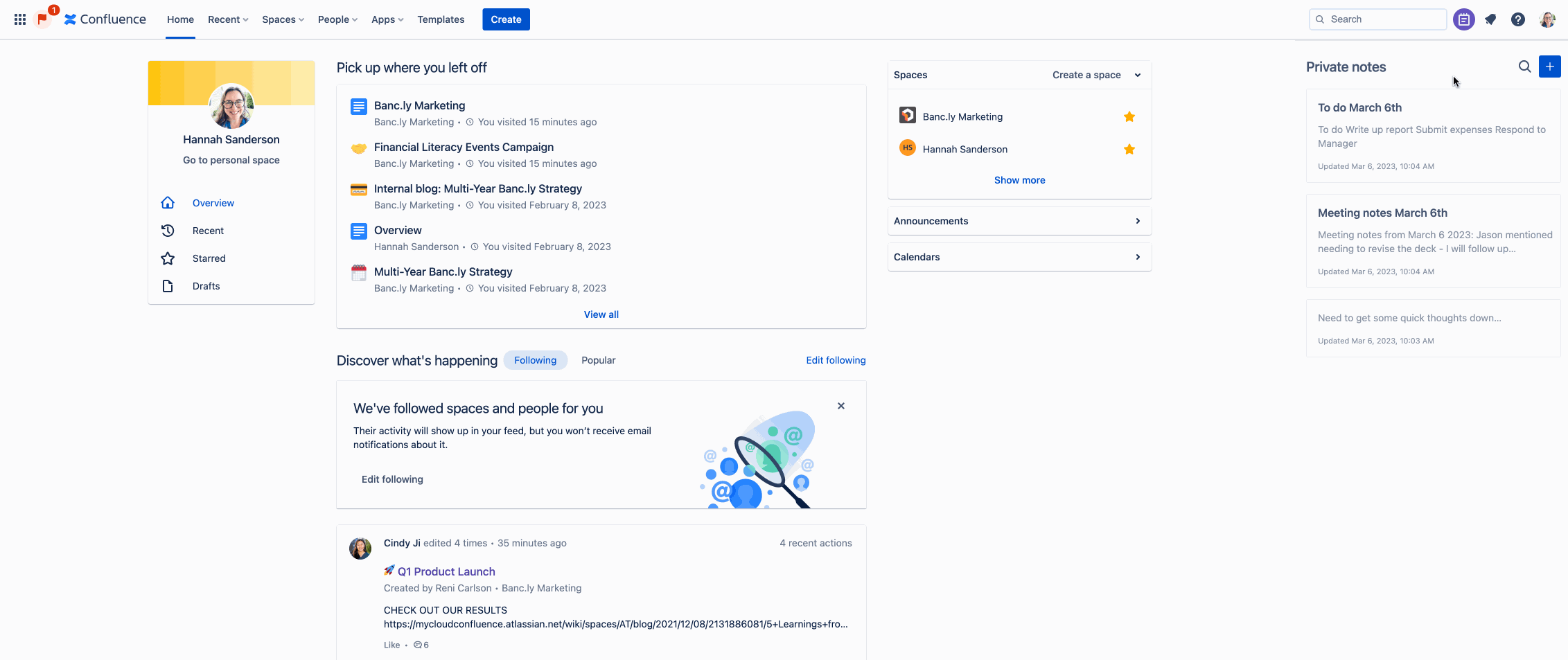Open Internal blog: Multi-Year Banc.ly Strategy

478,188
